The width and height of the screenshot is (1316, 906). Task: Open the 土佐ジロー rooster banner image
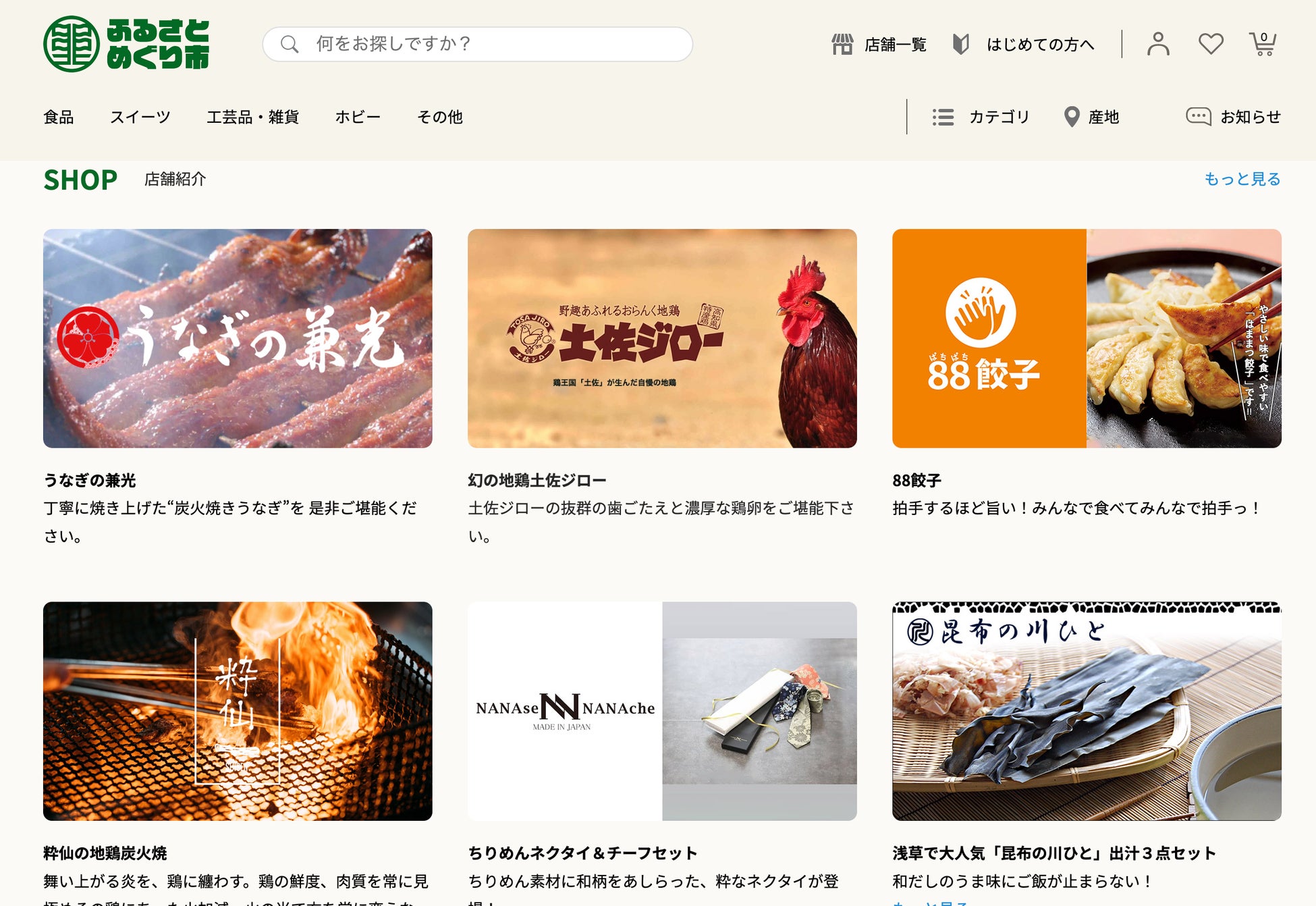point(662,338)
